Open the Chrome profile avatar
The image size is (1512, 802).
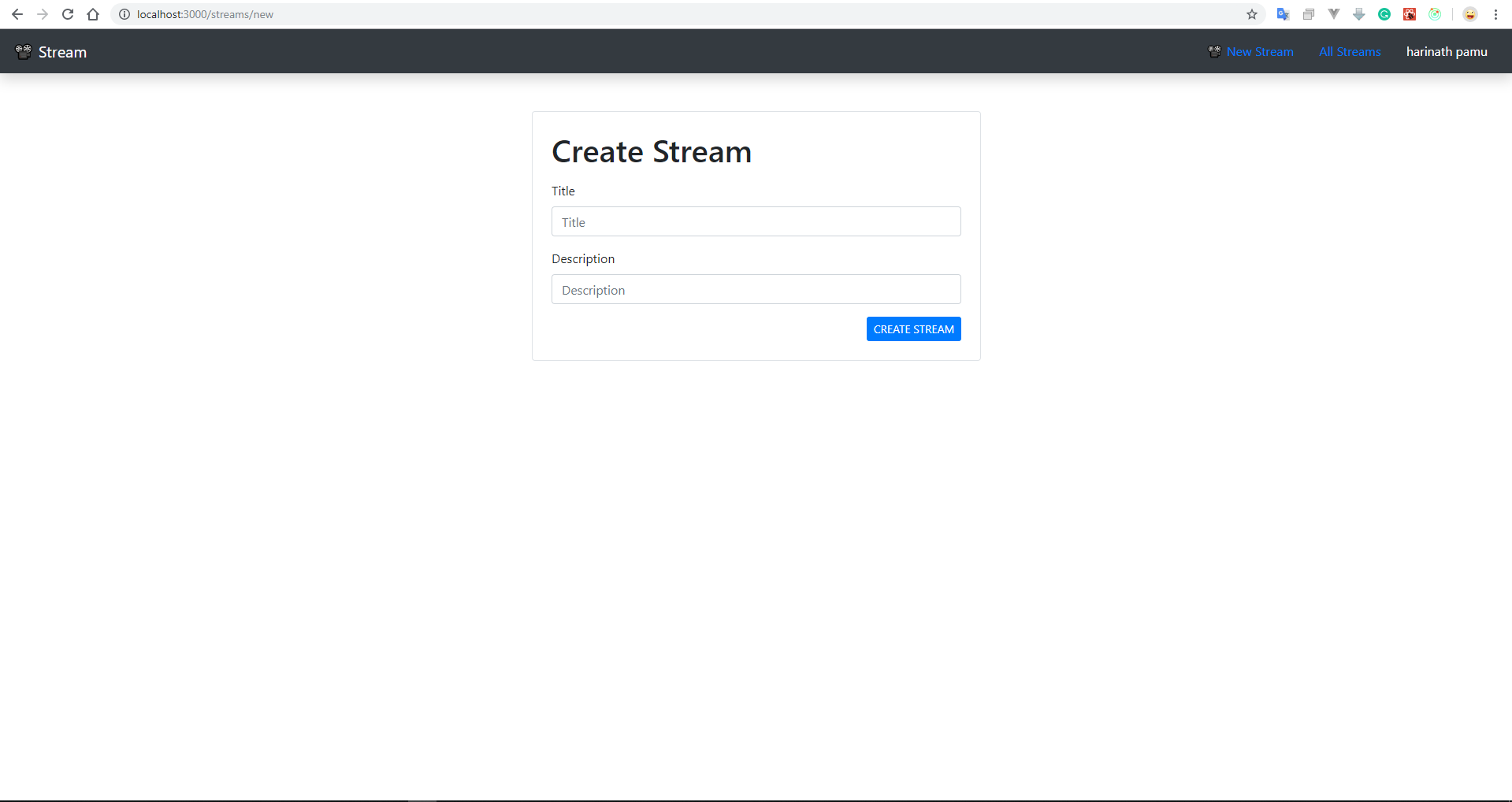[1470, 14]
